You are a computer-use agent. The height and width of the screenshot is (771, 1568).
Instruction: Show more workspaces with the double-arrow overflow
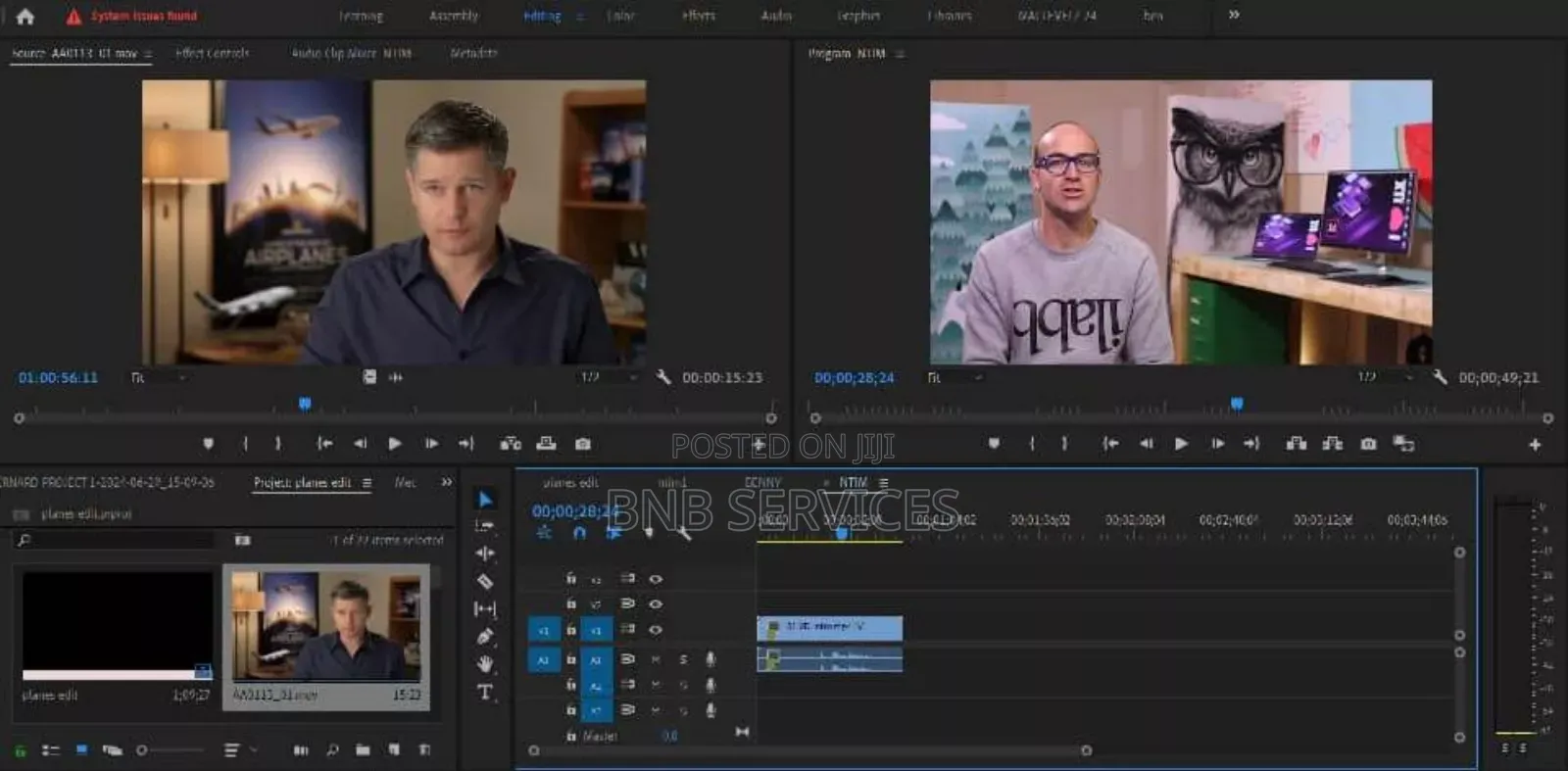(x=1234, y=15)
